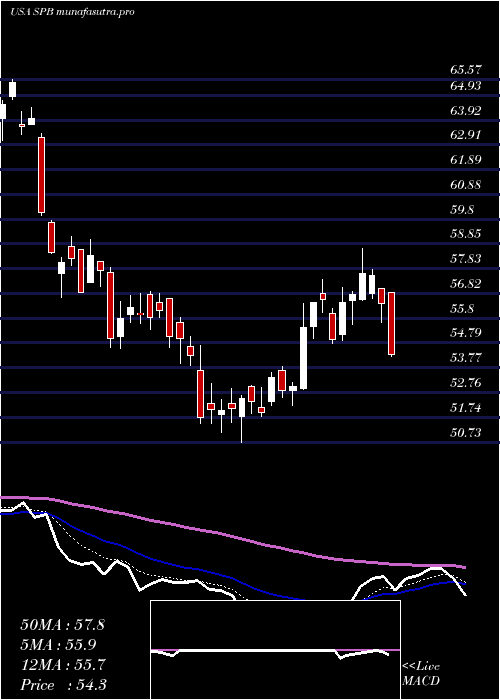Select the 59.8 price level label
This screenshot has width=500, height=700.
462,209
